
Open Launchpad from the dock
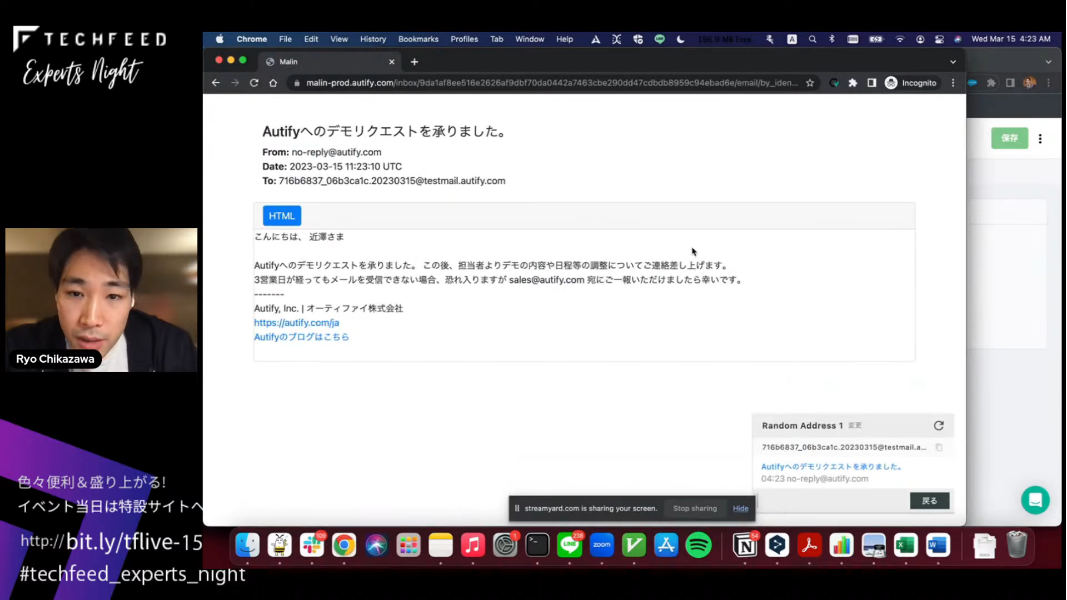408,545
